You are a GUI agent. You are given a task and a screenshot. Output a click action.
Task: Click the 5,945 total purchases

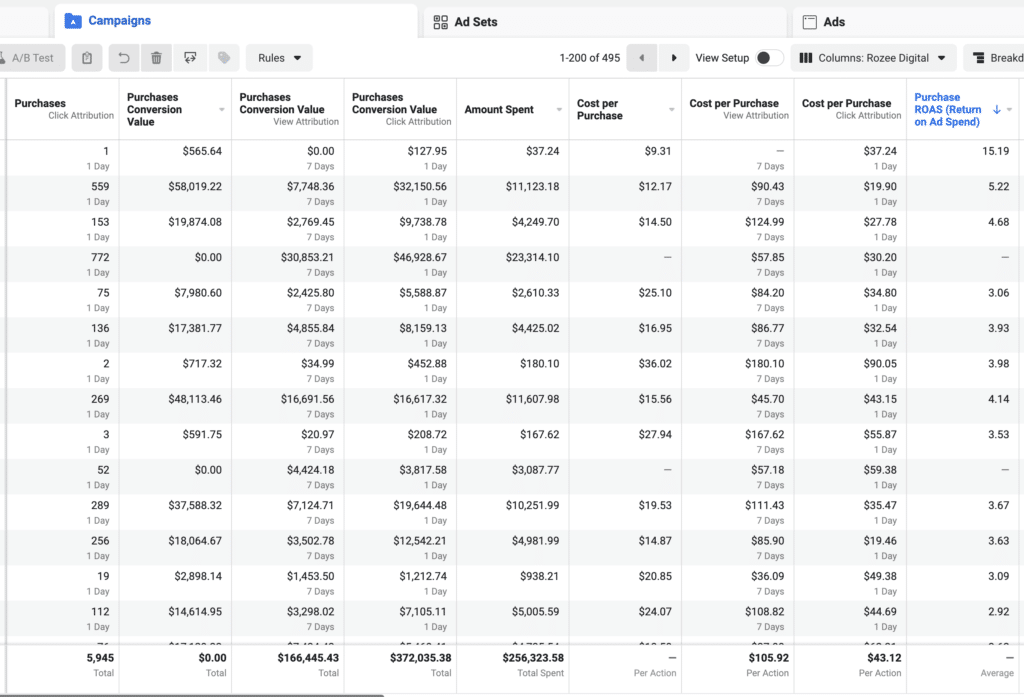100,658
